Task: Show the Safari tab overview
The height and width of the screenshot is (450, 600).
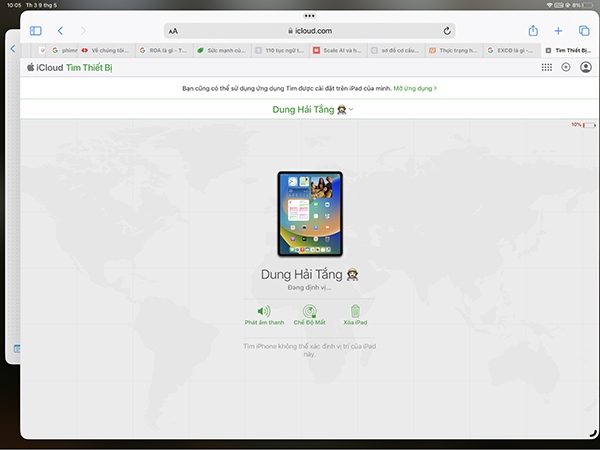Action: pyautogui.click(x=583, y=31)
